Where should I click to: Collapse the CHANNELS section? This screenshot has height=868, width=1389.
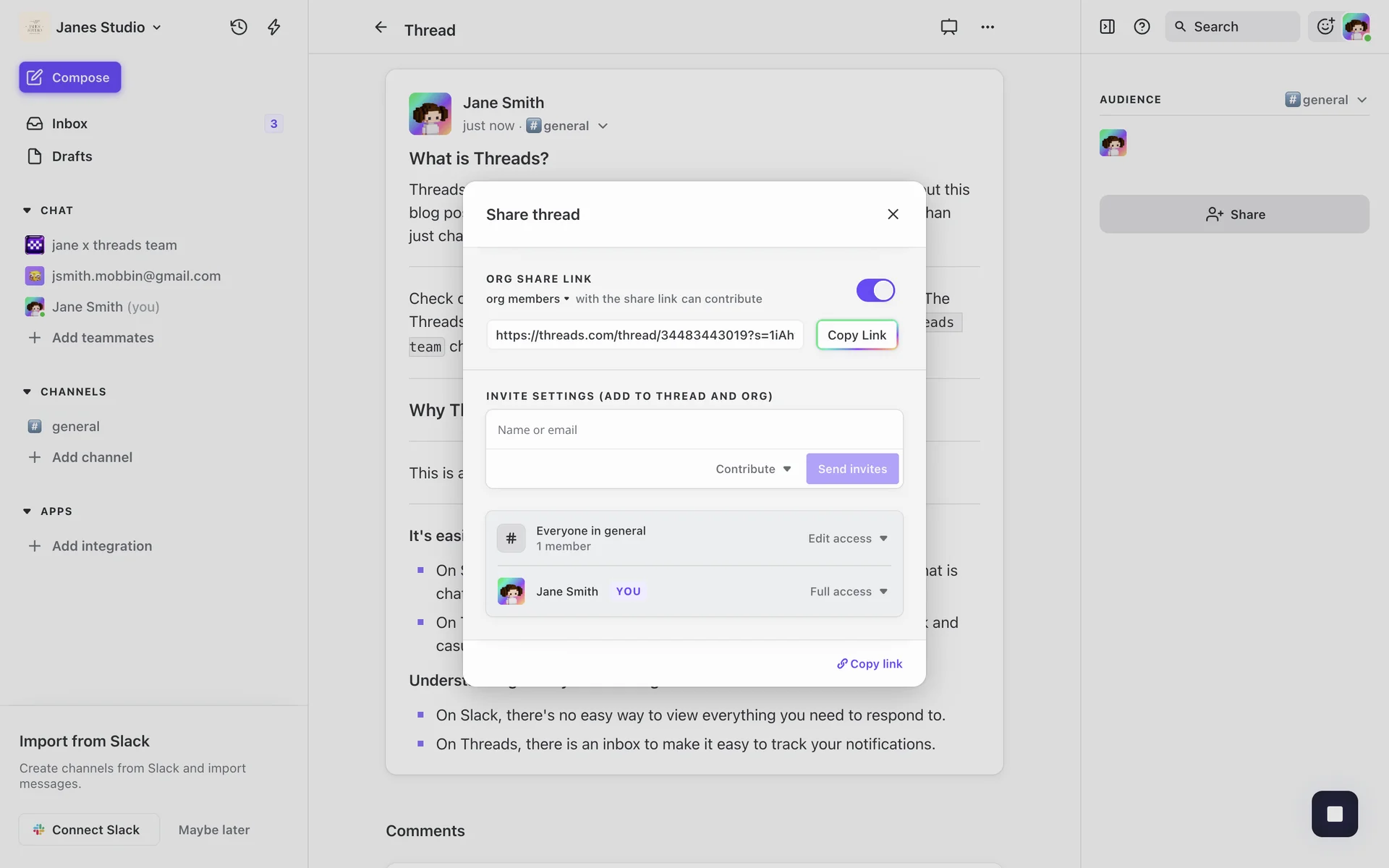[27, 391]
